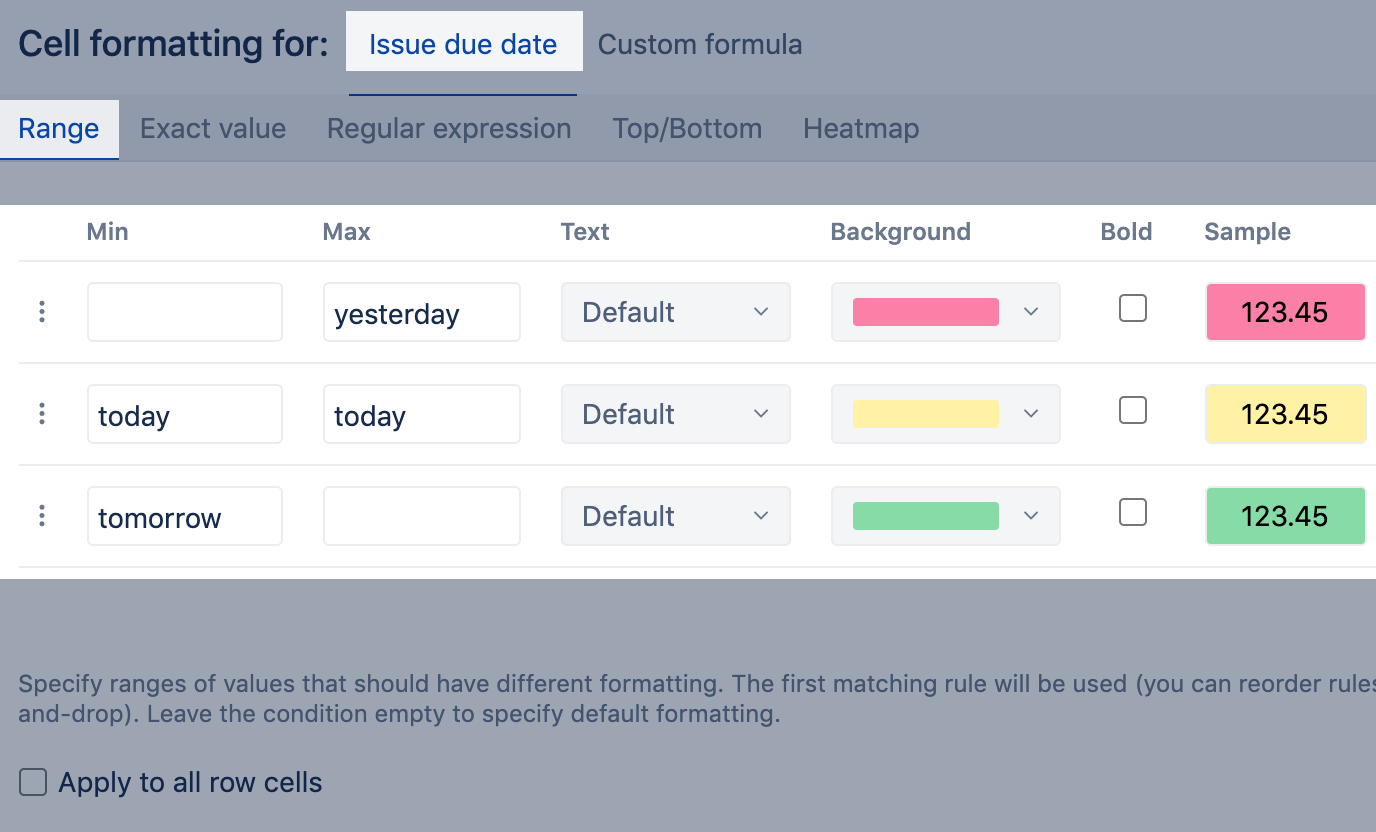Viewport: 1376px width, 832px height.
Task: Expand the Text dropdown for the today rule
Action: (x=675, y=414)
